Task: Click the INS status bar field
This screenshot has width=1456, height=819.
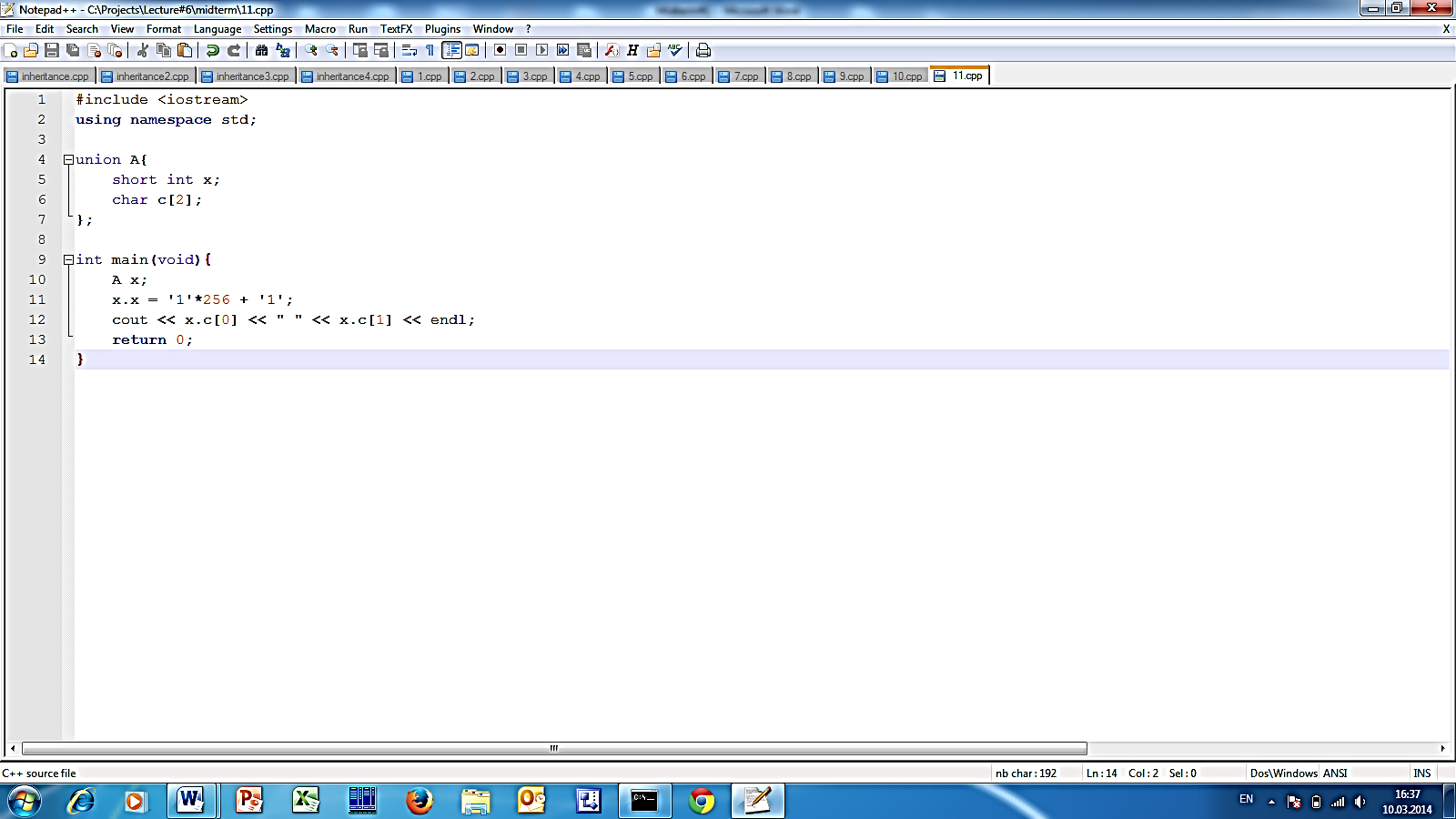Action: tap(1422, 773)
